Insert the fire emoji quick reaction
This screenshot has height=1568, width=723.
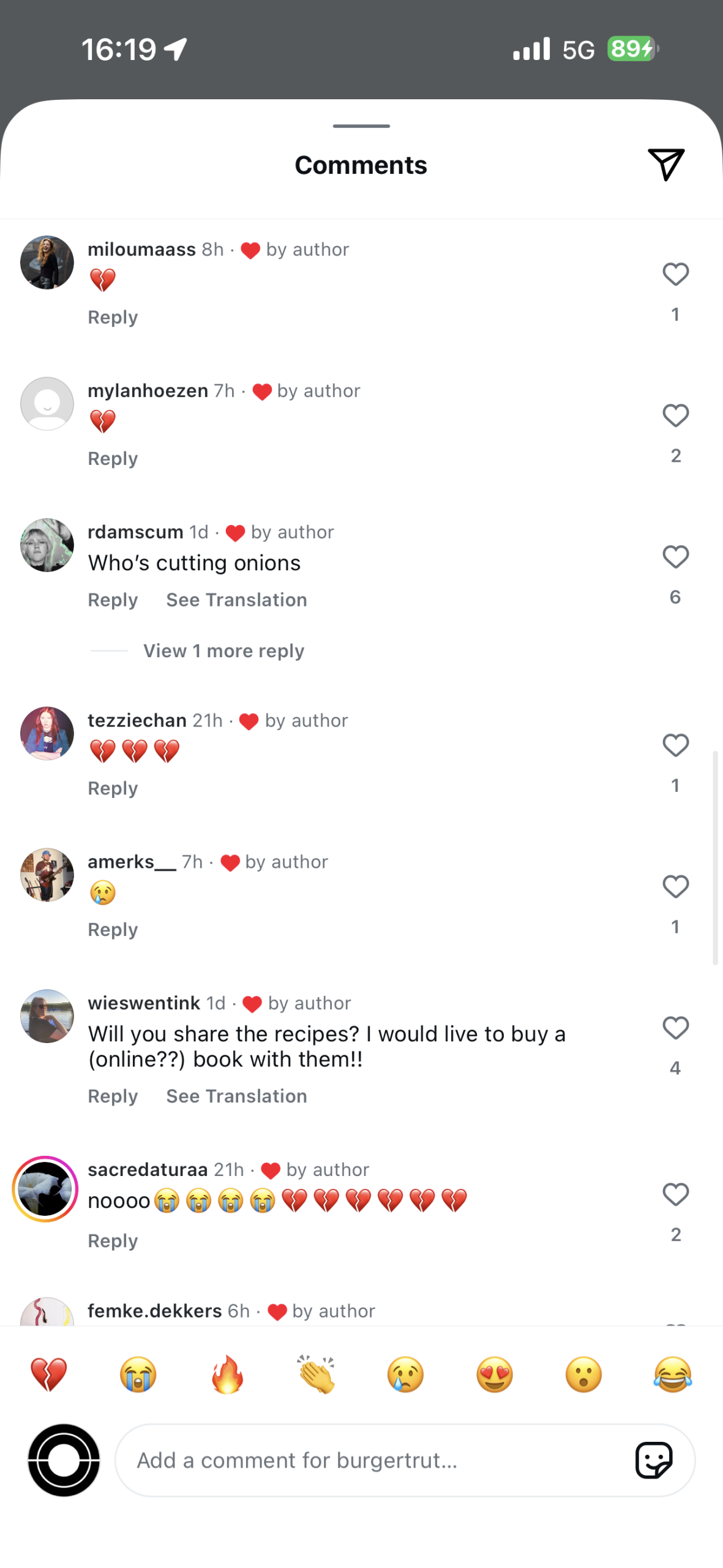(x=227, y=1374)
